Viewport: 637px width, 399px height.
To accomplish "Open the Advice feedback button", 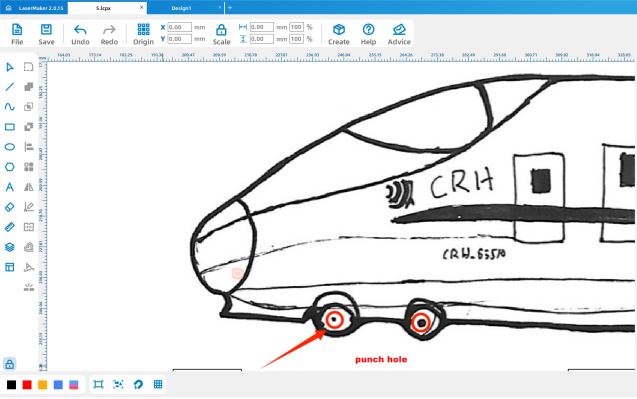I will (399, 34).
